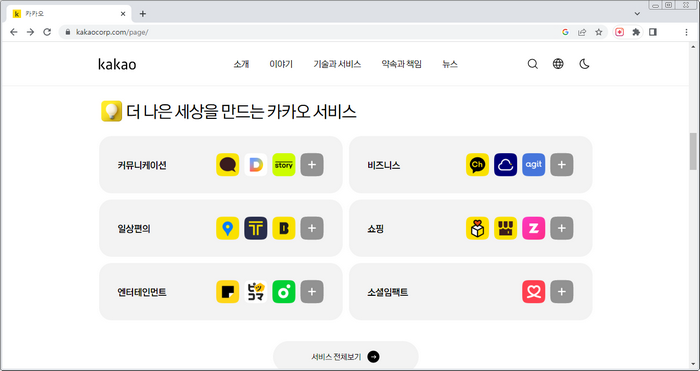Open the 뉴스 navigation menu
700x371 pixels.
coord(450,64)
